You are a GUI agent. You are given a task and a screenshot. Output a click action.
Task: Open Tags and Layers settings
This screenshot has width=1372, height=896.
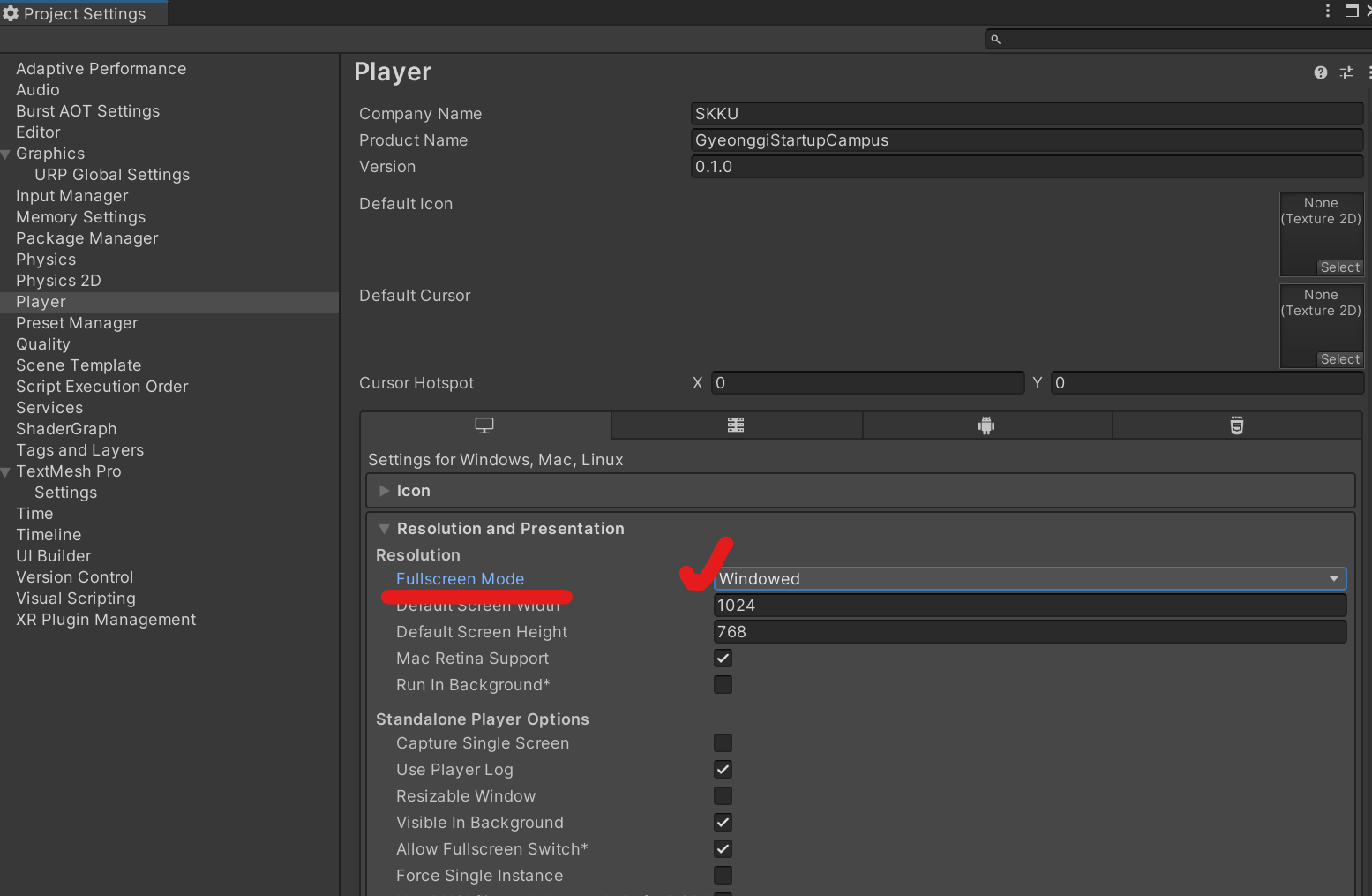(79, 450)
